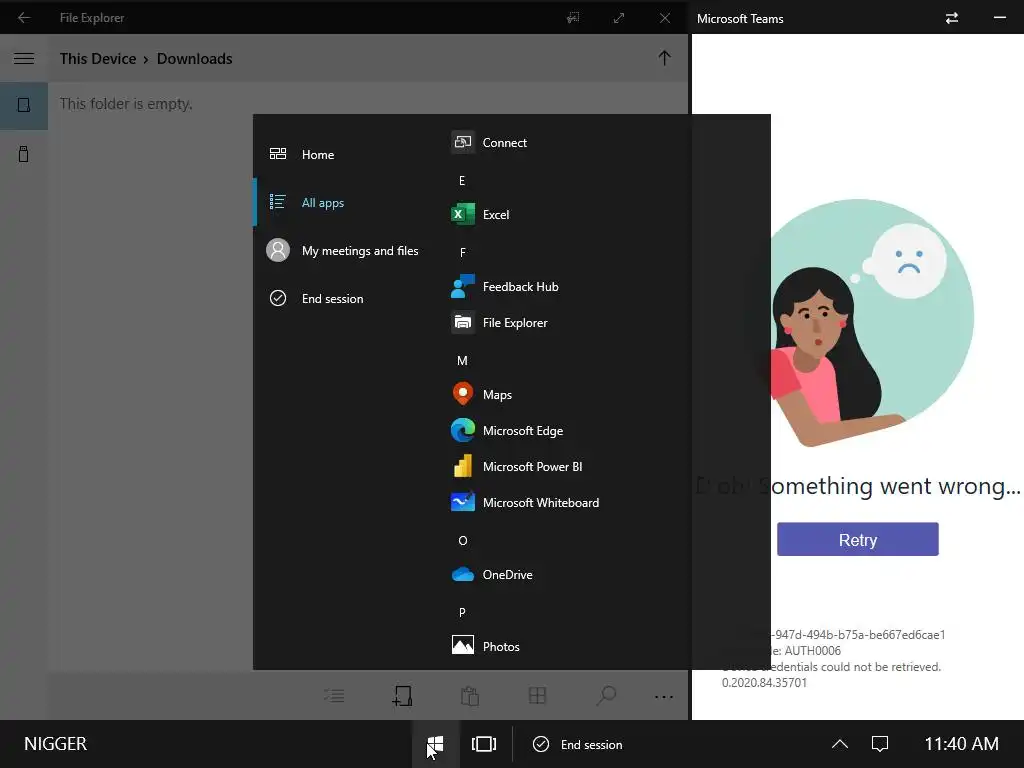Click the move-window icon in File Explorer title bar

click(x=573, y=18)
